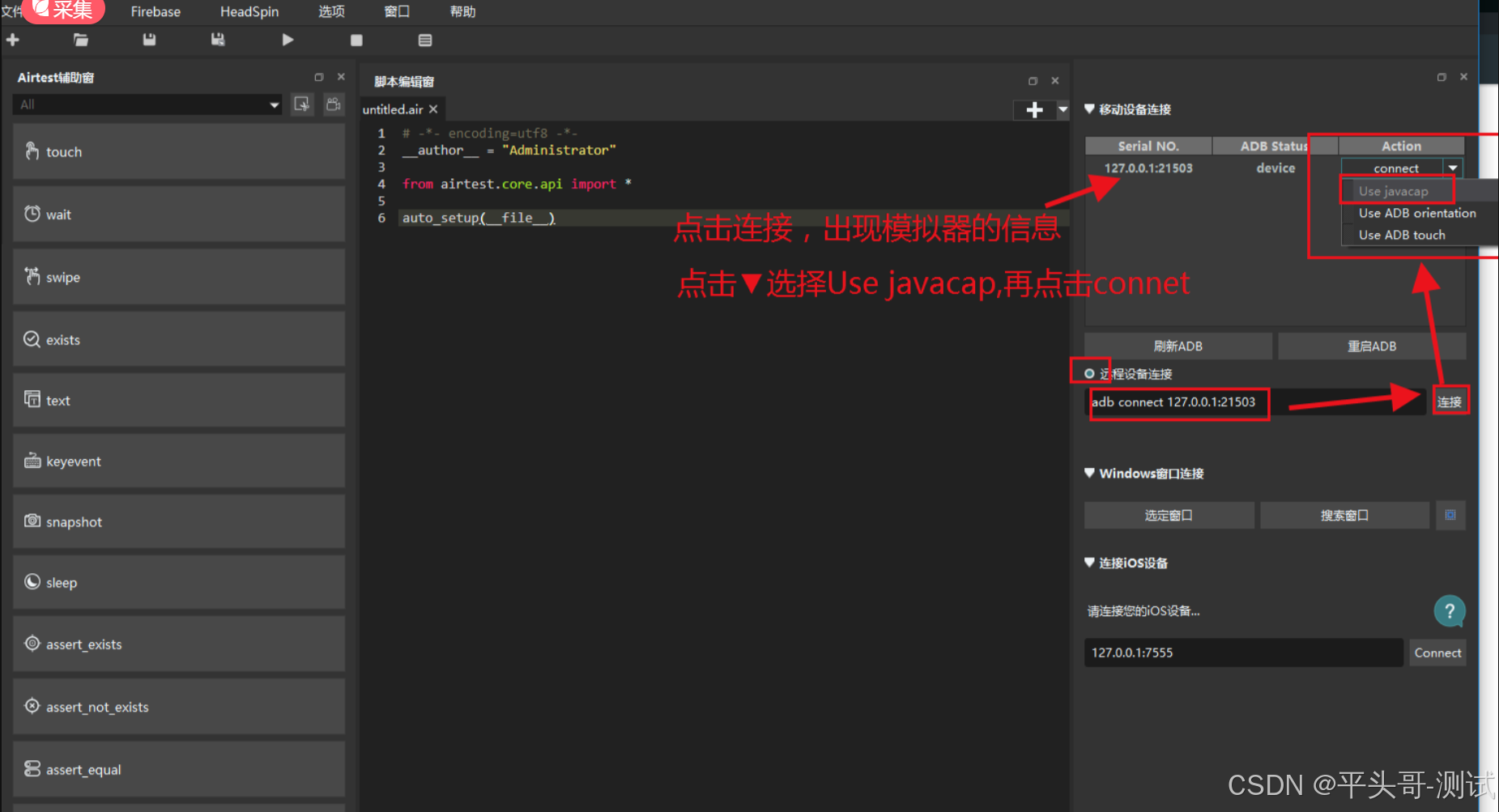Open the 选项 menu

pyautogui.click(x=331, y=11)
